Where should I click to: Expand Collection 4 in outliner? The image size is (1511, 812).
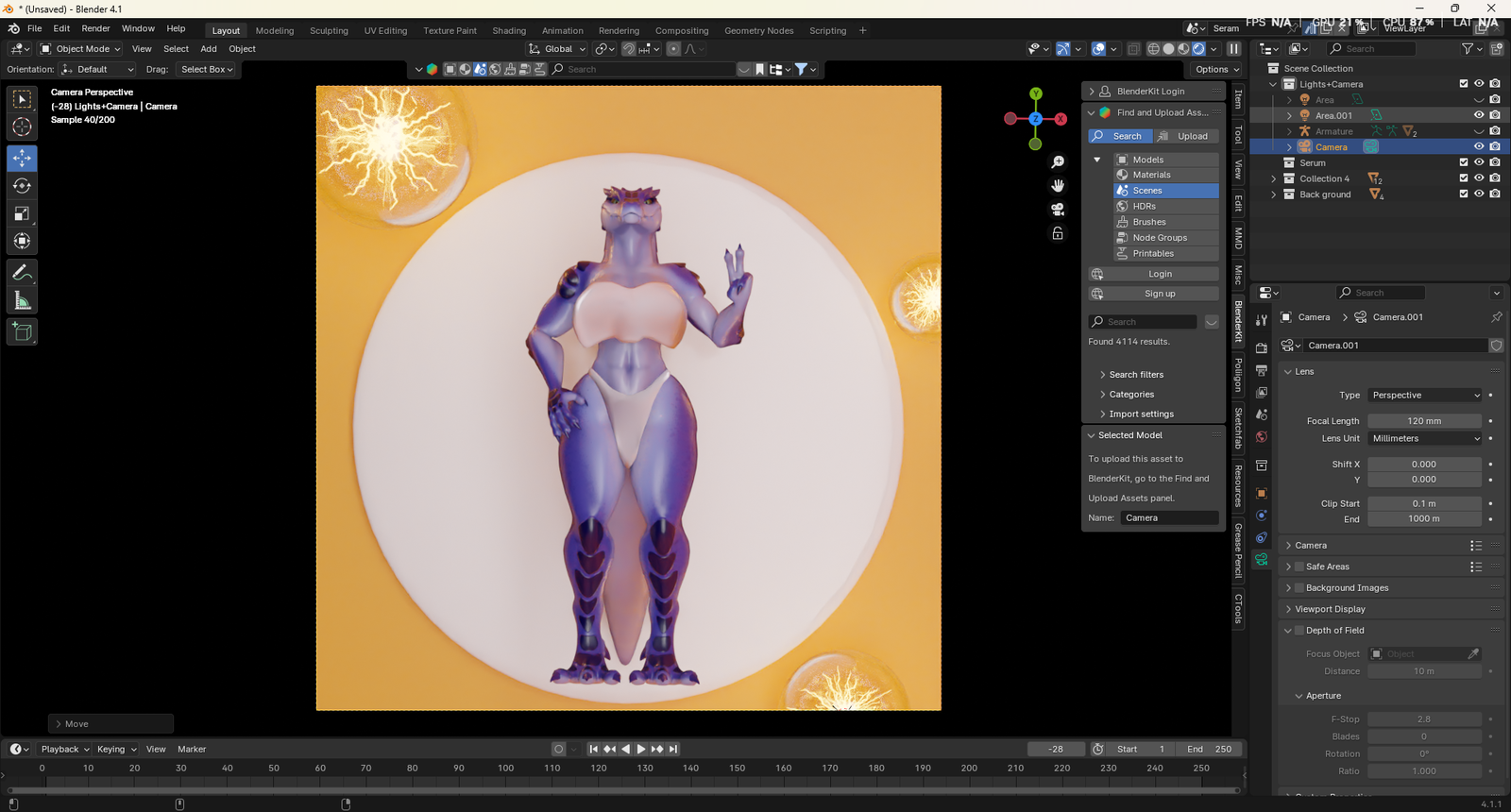(1274, 178)
